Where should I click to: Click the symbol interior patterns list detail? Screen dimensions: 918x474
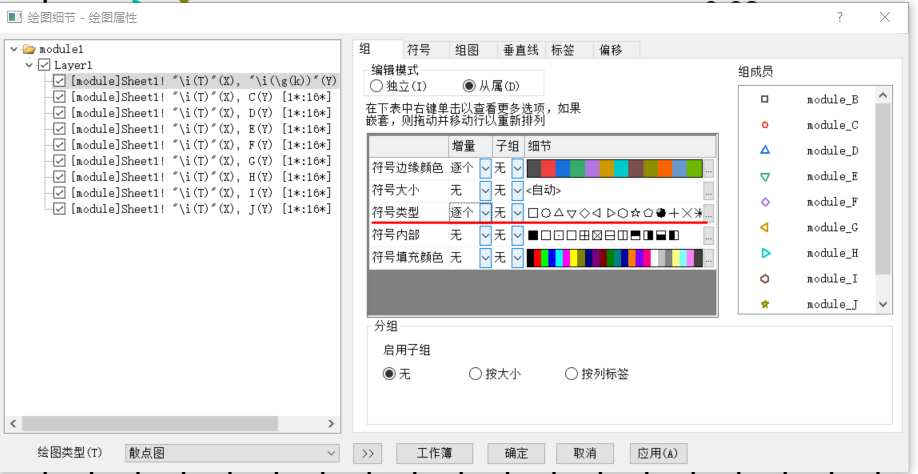click(604, 235)
